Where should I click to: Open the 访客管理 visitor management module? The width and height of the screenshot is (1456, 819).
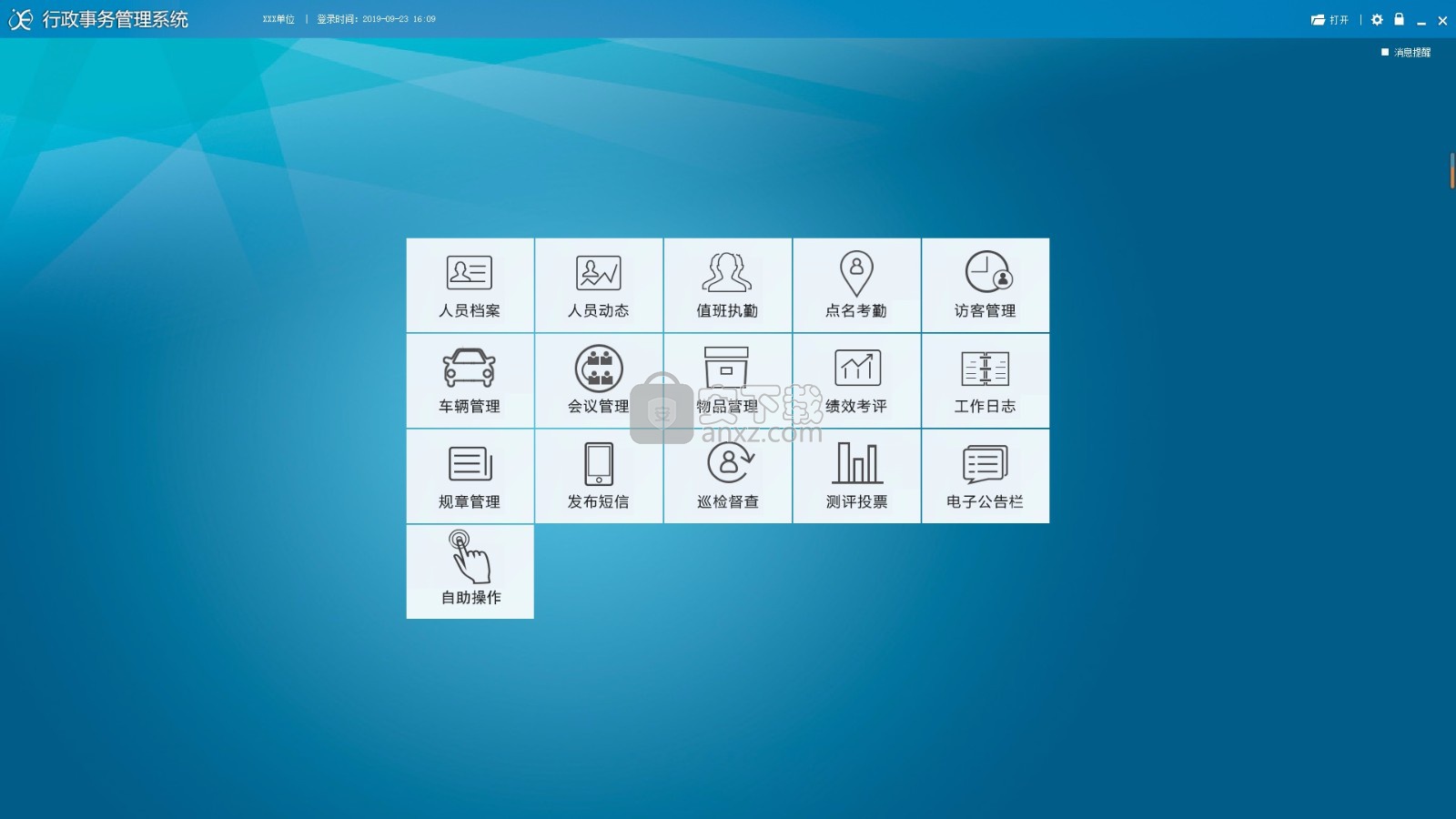tap(986, 286)
